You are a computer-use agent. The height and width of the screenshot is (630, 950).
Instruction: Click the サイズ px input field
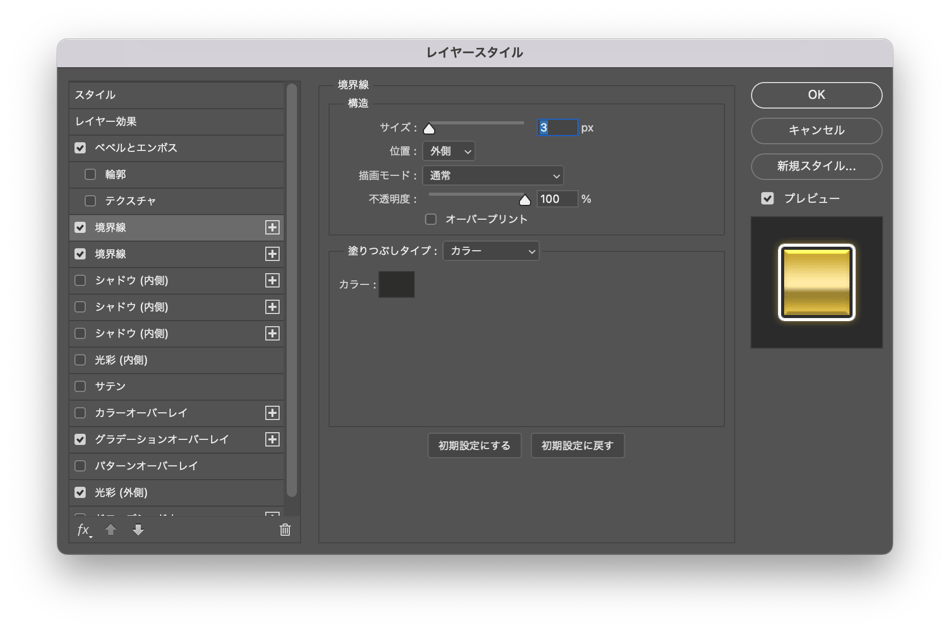[558, 128]
